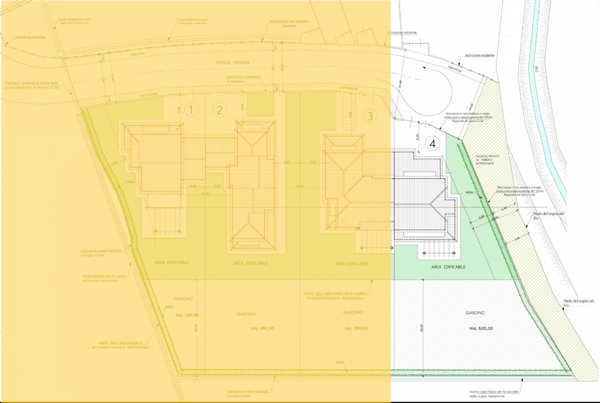Click the green AREA EDIFICABILE label

tap(449, 269)
